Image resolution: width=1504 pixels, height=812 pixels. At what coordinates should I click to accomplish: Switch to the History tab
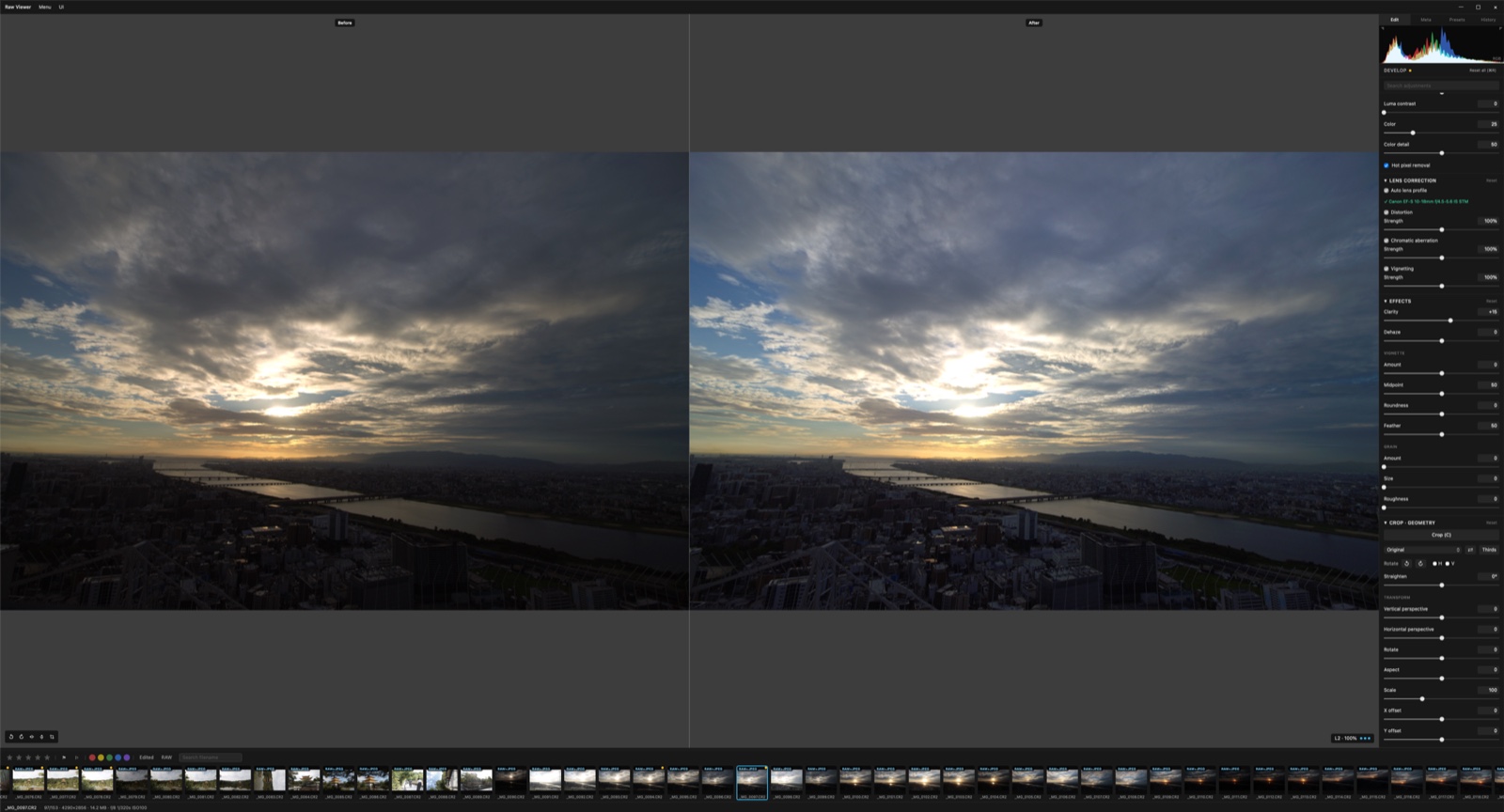pos(1488,20)
